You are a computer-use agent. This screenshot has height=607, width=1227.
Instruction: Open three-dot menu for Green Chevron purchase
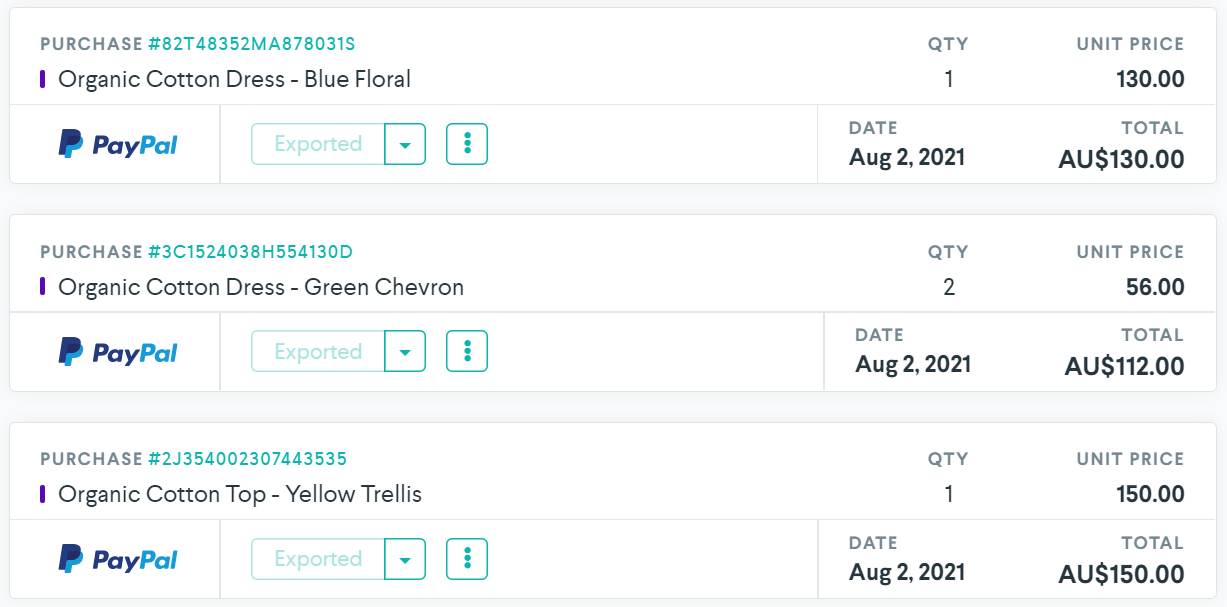[467, 352]
